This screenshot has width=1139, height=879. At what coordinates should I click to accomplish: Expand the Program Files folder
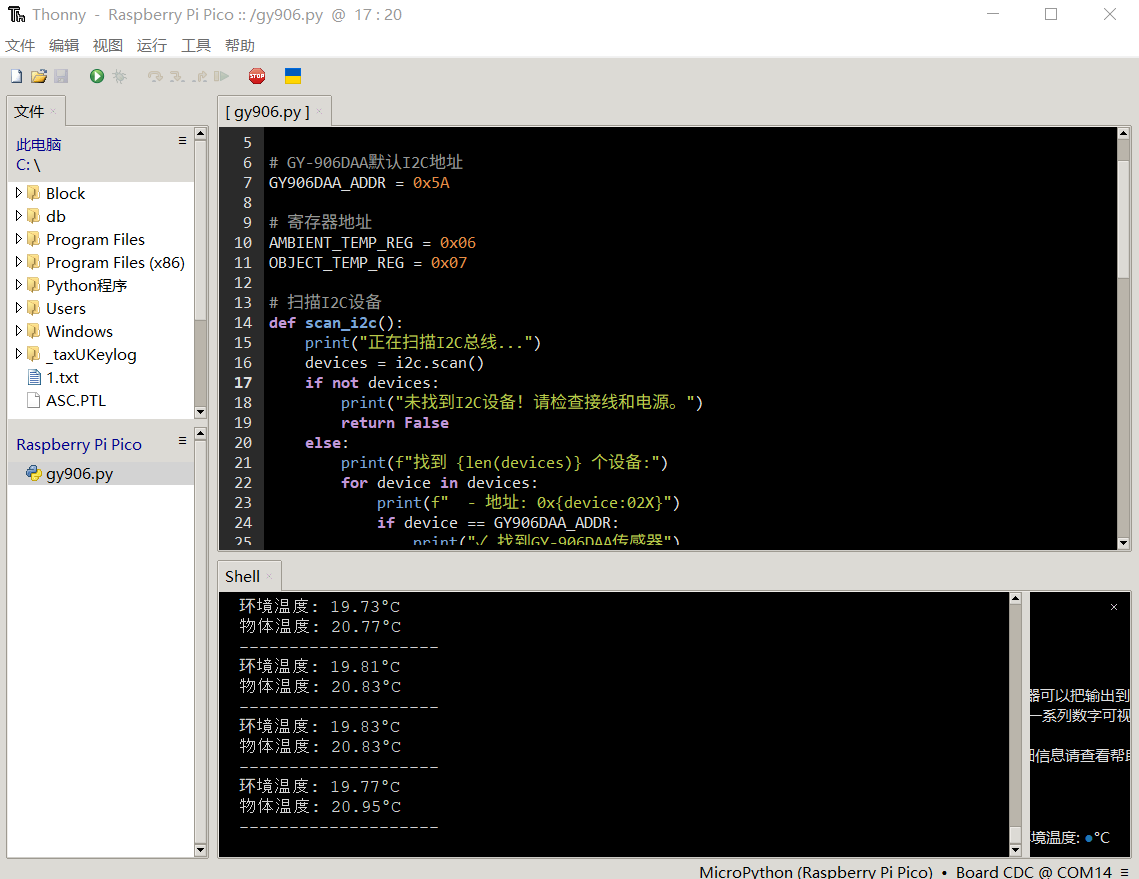[18, 240]
